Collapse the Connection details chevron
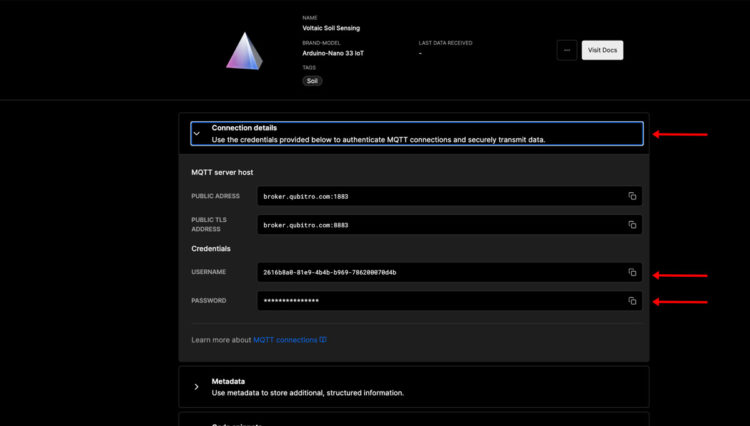The width and height of the screenshot is (750, 426). [x=196, y=133]
